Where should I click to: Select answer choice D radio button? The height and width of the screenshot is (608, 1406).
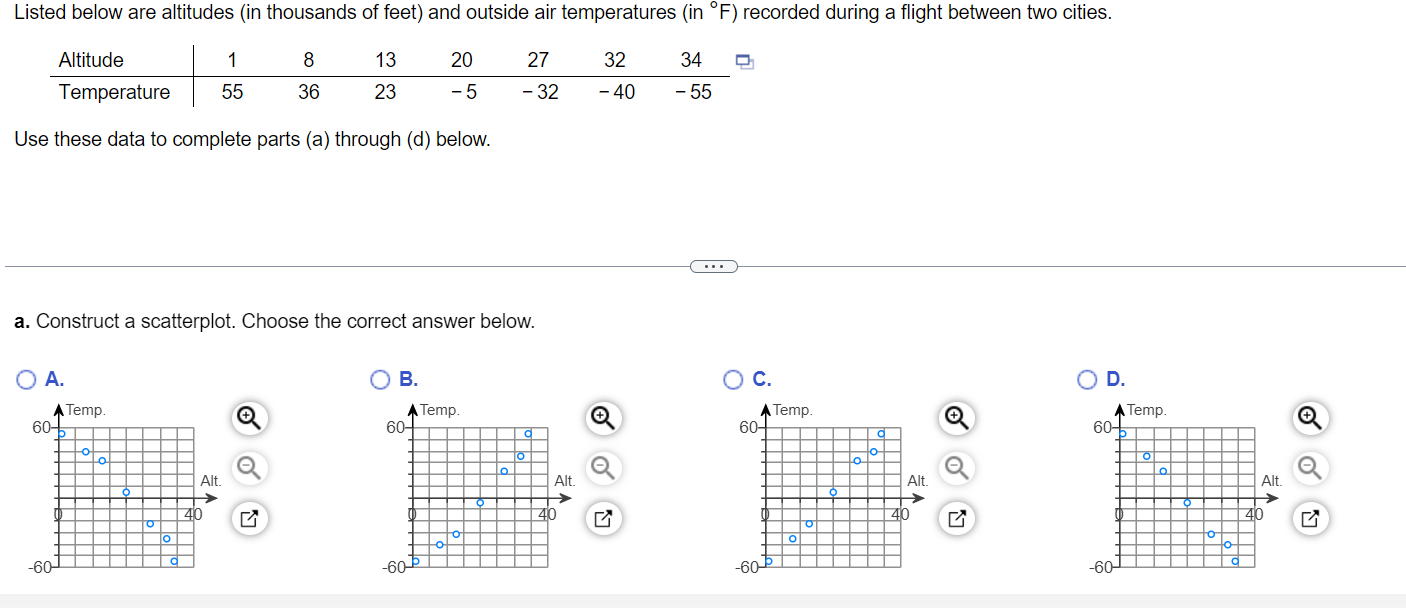(x=1087, y=379)
